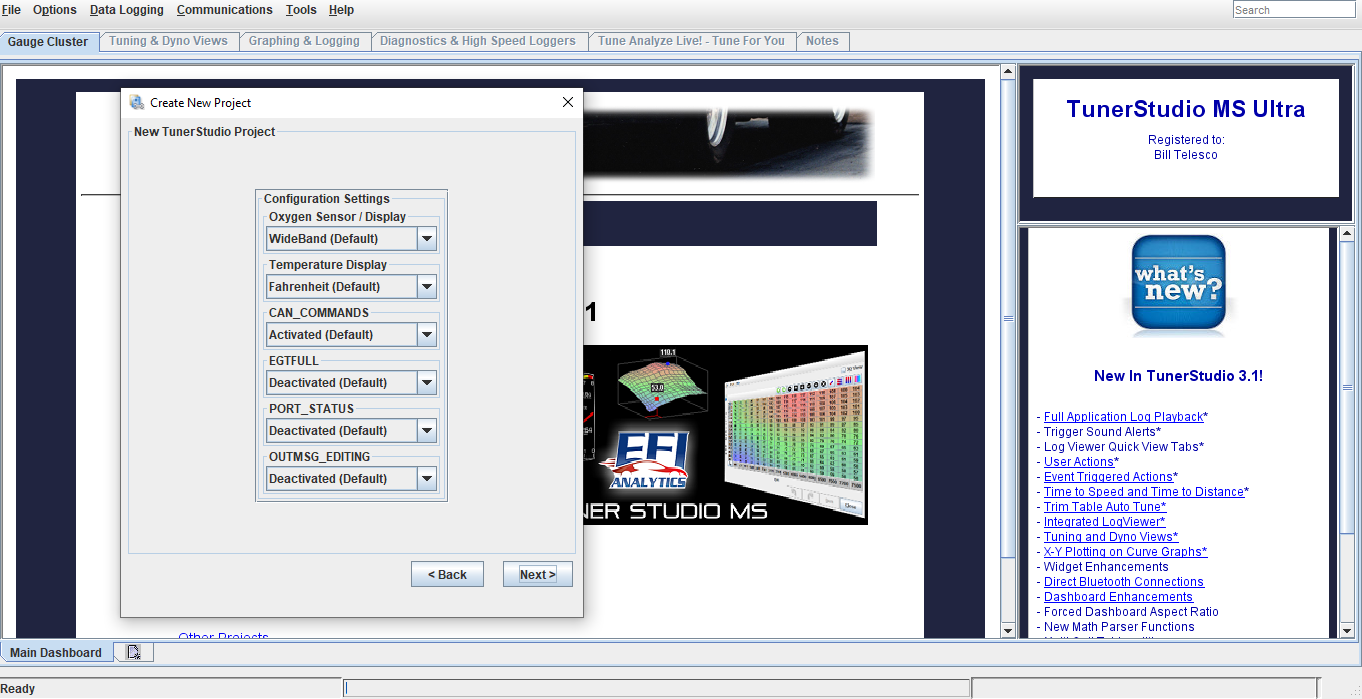The height and width of the screenshot is (699, 1362).
Task: Click the TunerStudio MS Ultra title
Action: point(1186,109)
